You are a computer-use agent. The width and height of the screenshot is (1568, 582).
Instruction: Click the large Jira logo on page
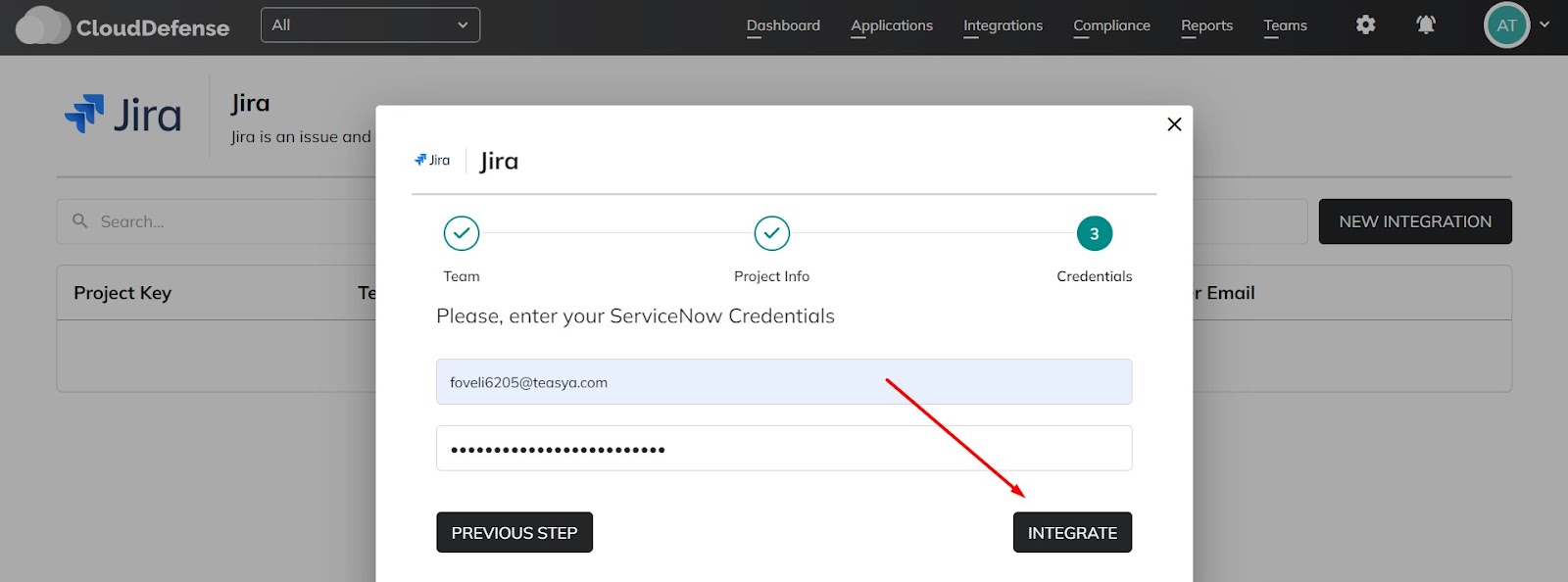click(x=122, y=115)
